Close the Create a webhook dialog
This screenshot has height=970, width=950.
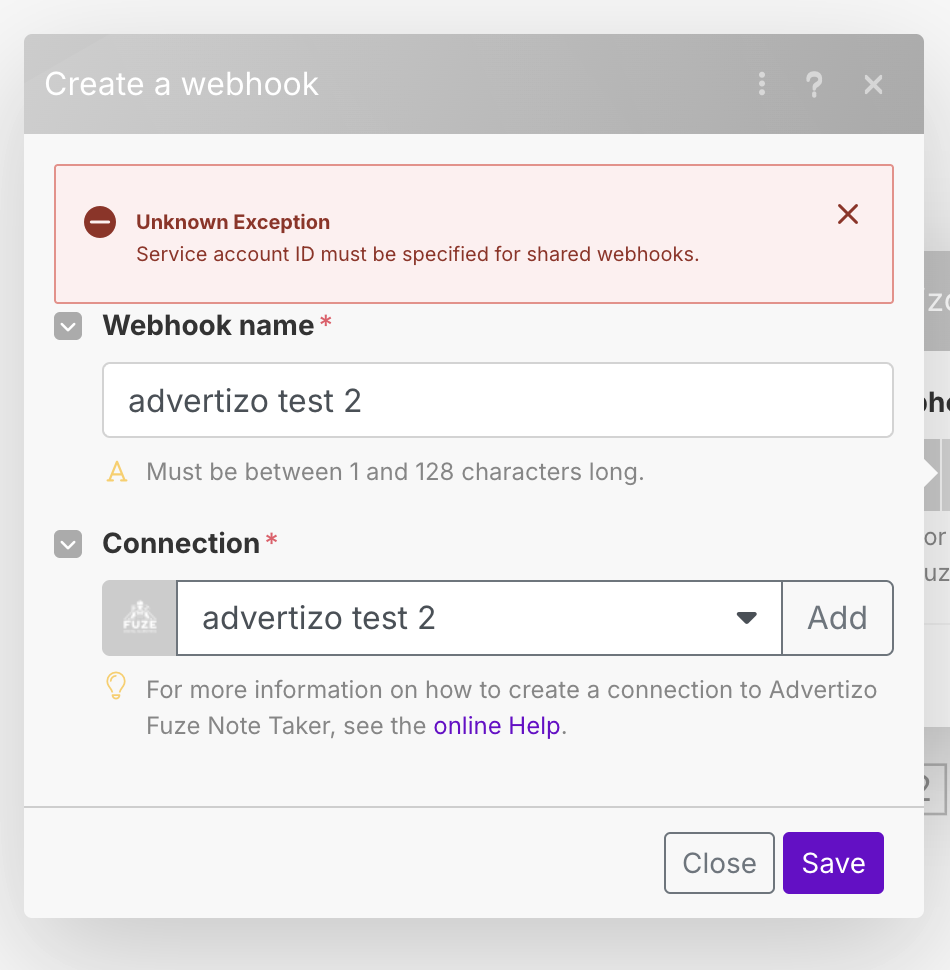[x=874, y=84]
